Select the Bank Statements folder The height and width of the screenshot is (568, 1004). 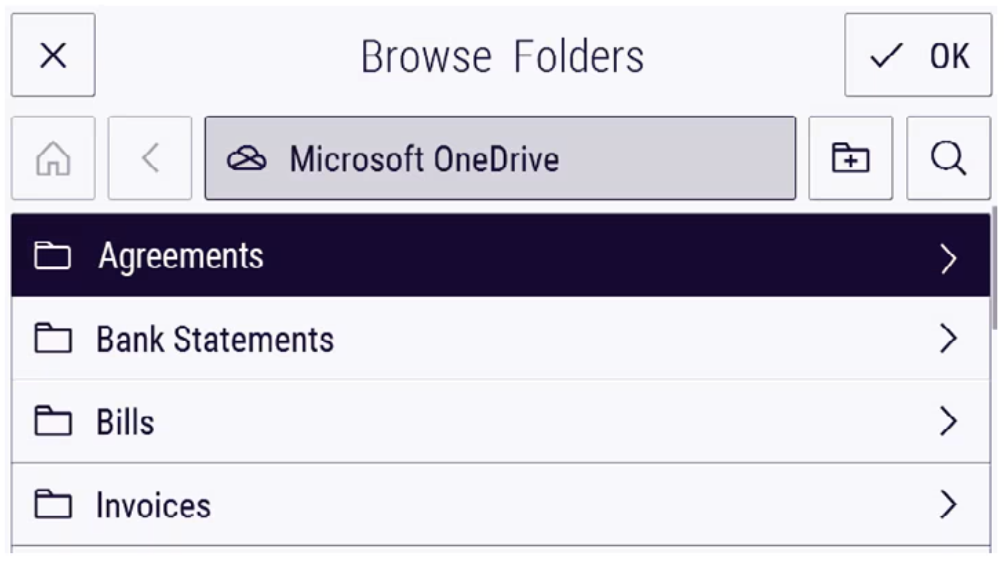pos(501,338)
